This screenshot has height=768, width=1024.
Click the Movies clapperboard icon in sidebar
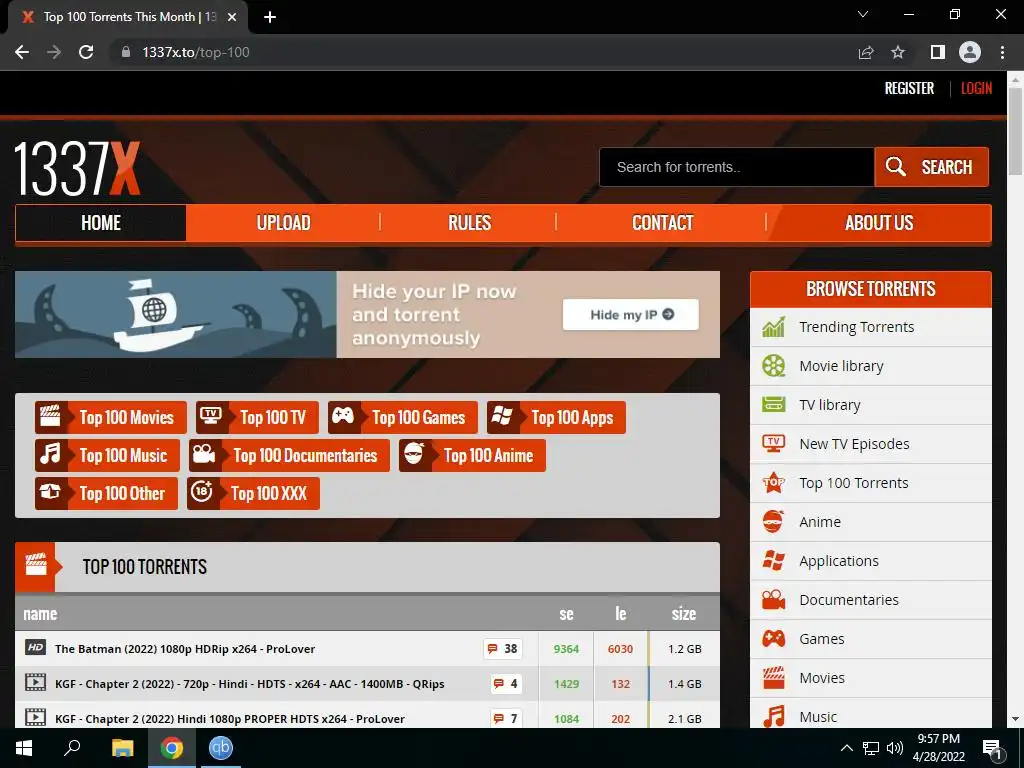[773, 678]
